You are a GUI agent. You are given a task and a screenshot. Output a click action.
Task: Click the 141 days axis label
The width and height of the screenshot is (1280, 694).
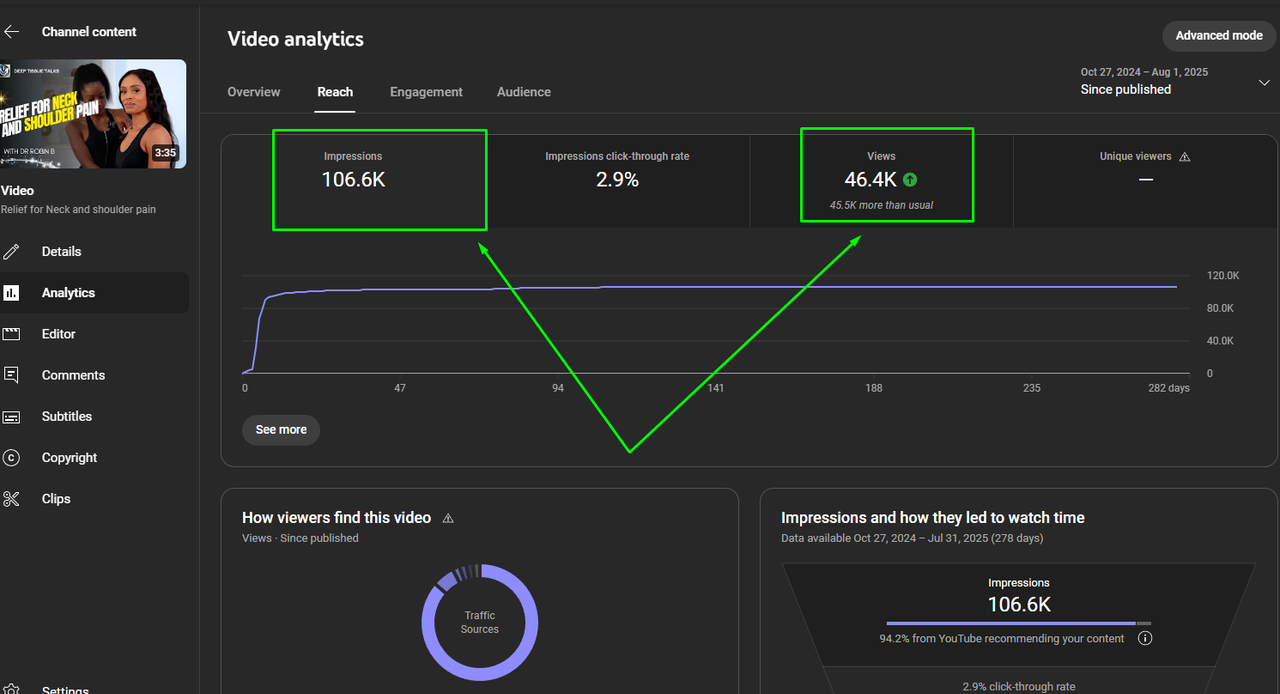coord(716,388)
